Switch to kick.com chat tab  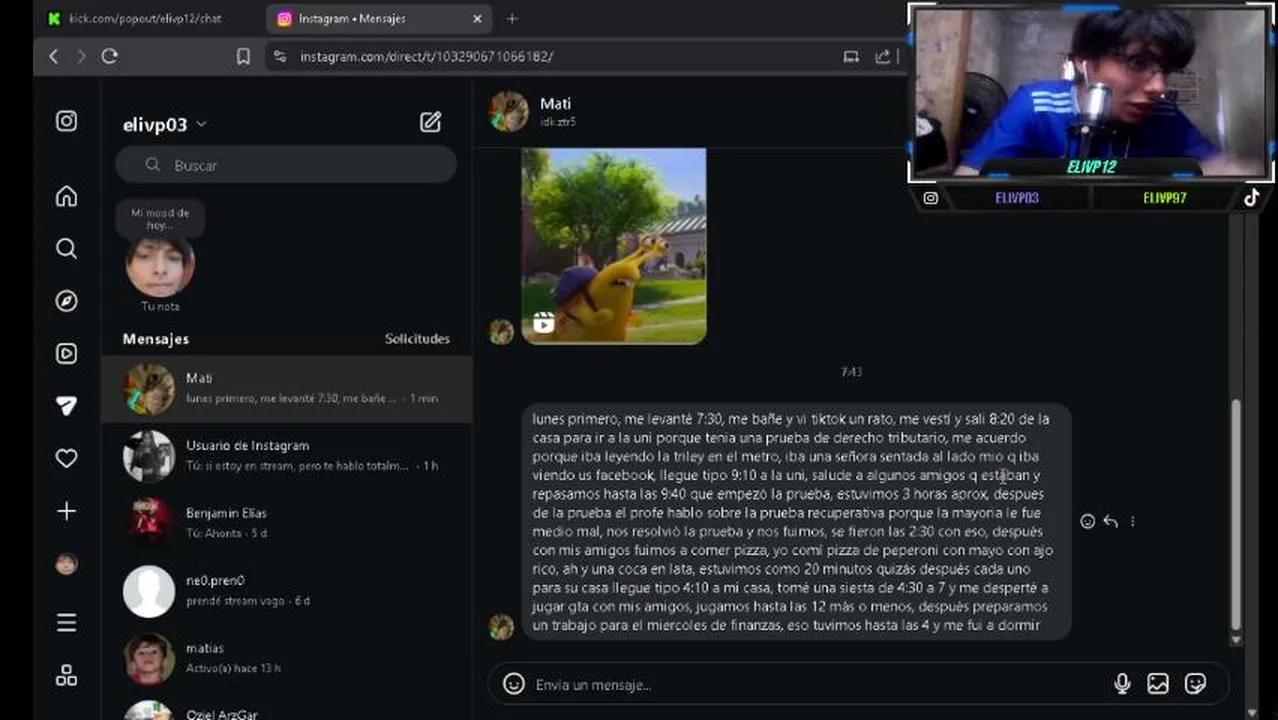coord(145,18)
